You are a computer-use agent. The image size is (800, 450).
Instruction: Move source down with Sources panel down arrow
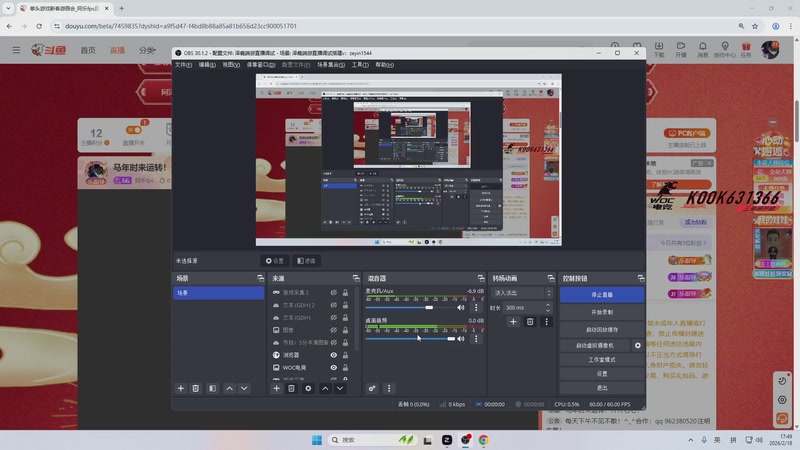click(x=340, y=388)
